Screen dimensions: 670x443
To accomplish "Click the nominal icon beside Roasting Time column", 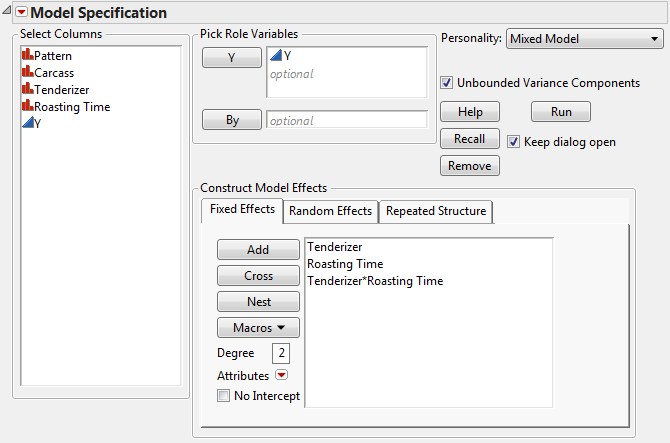I will pyautogui.click(x=27, y=107).
